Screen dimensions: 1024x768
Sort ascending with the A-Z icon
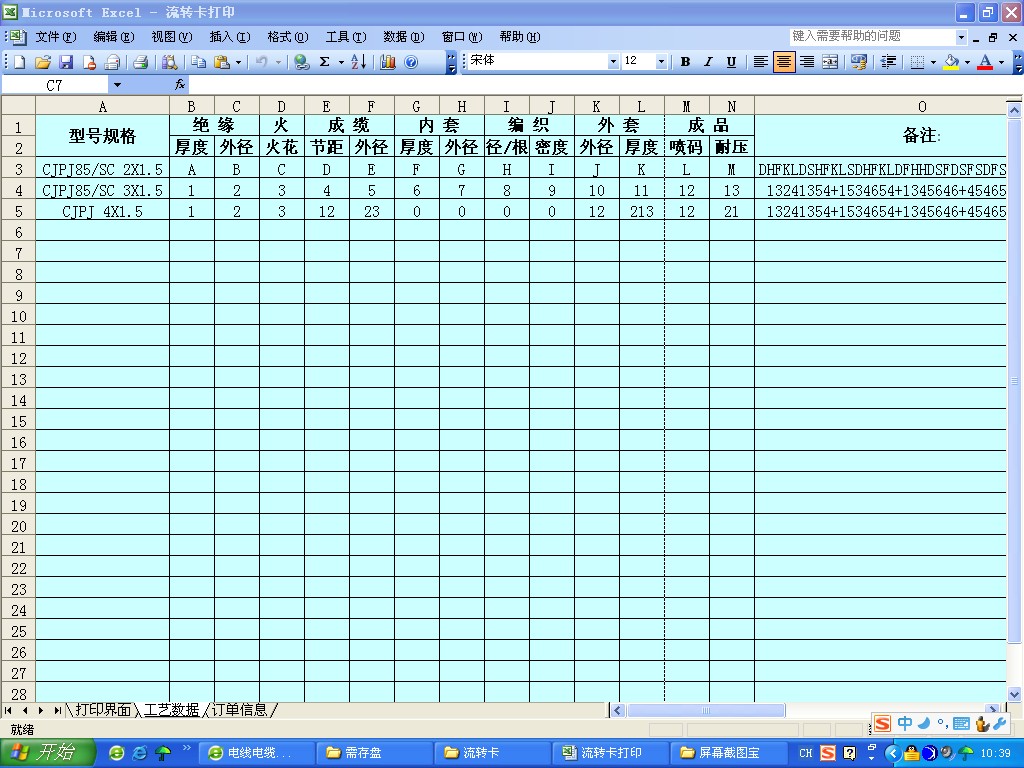pos(358,62)
